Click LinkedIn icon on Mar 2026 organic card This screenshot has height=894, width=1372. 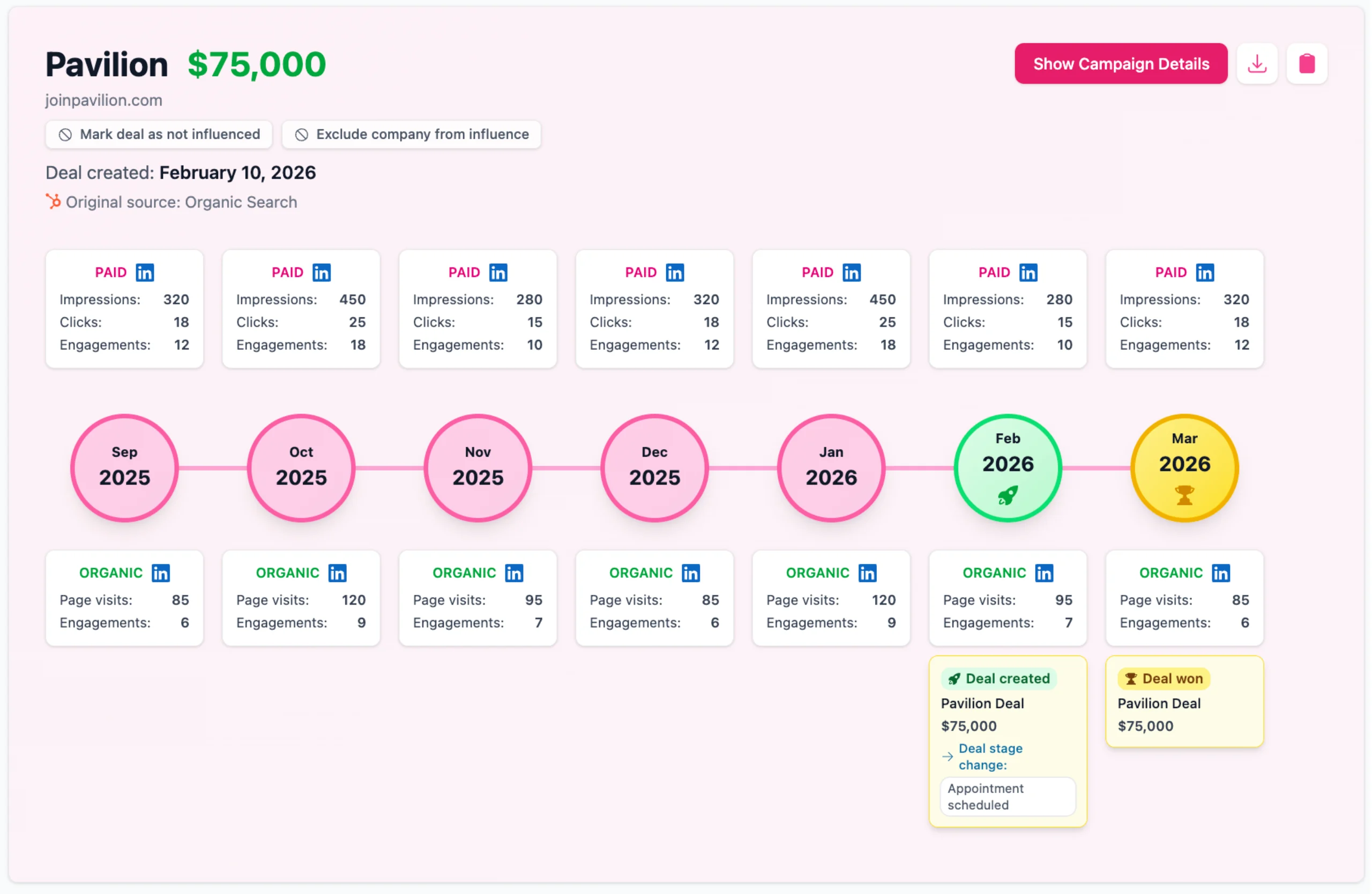(1221, 573)
